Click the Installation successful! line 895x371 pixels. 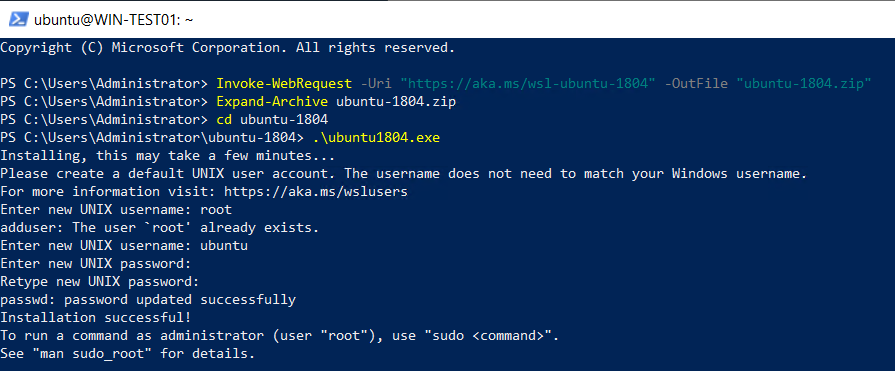pos(96,317)
